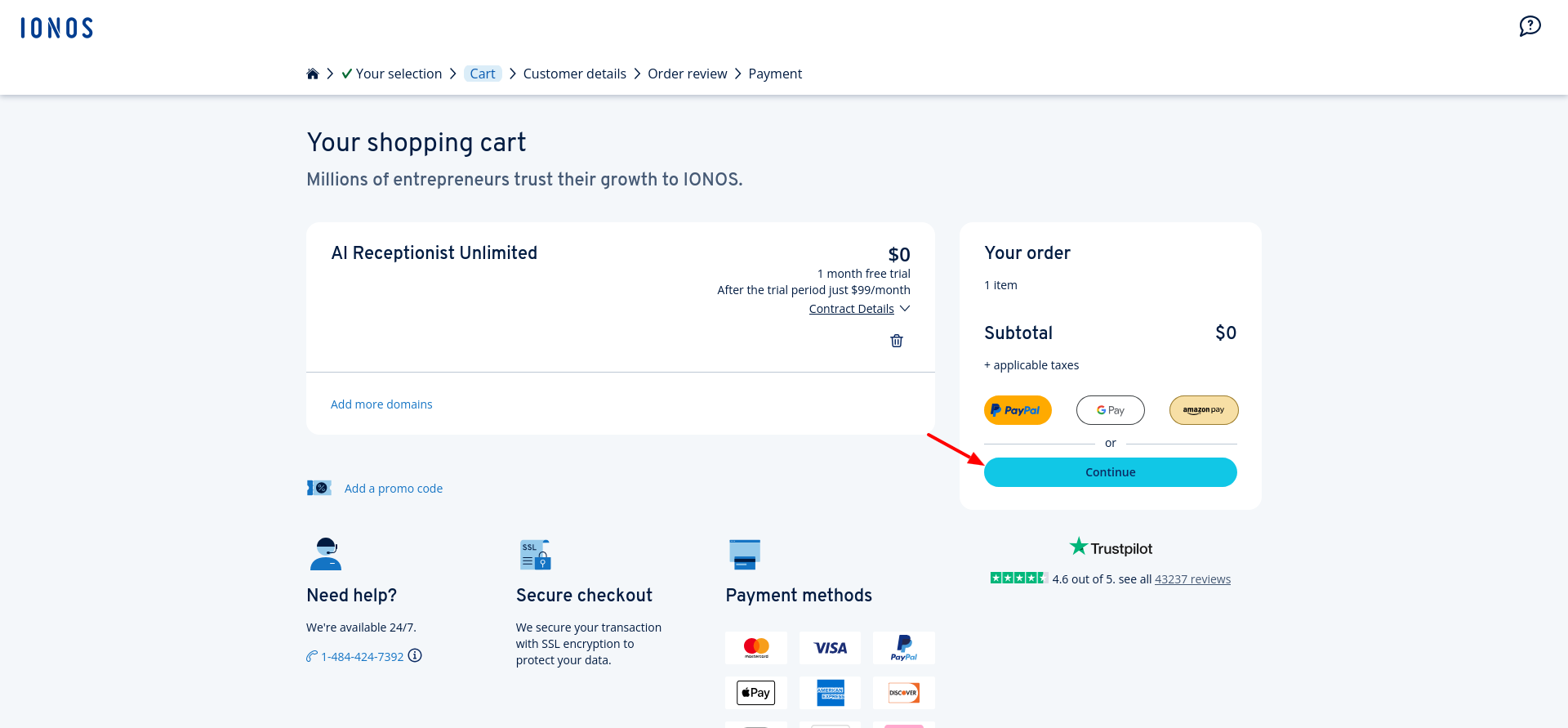This screenshot has width=1568, height=728.
Task: Click '1 month free trial' text
Action: click(864, 274)
